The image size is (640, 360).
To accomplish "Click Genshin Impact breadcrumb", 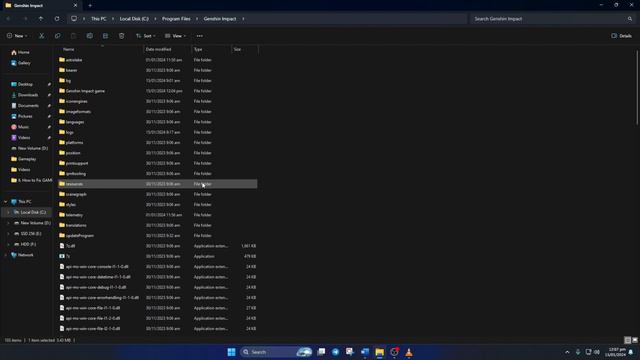I will pyautogui.click(x=220, y=19).
